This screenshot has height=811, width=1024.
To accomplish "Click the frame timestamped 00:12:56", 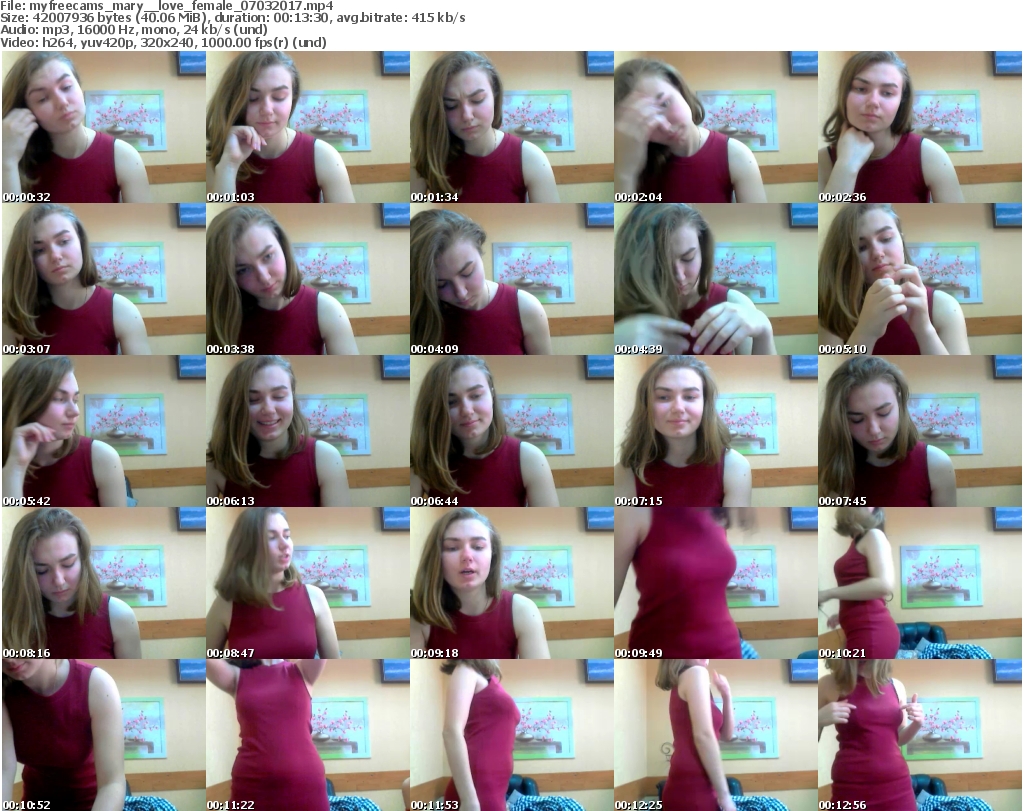I will click(920, 735).
